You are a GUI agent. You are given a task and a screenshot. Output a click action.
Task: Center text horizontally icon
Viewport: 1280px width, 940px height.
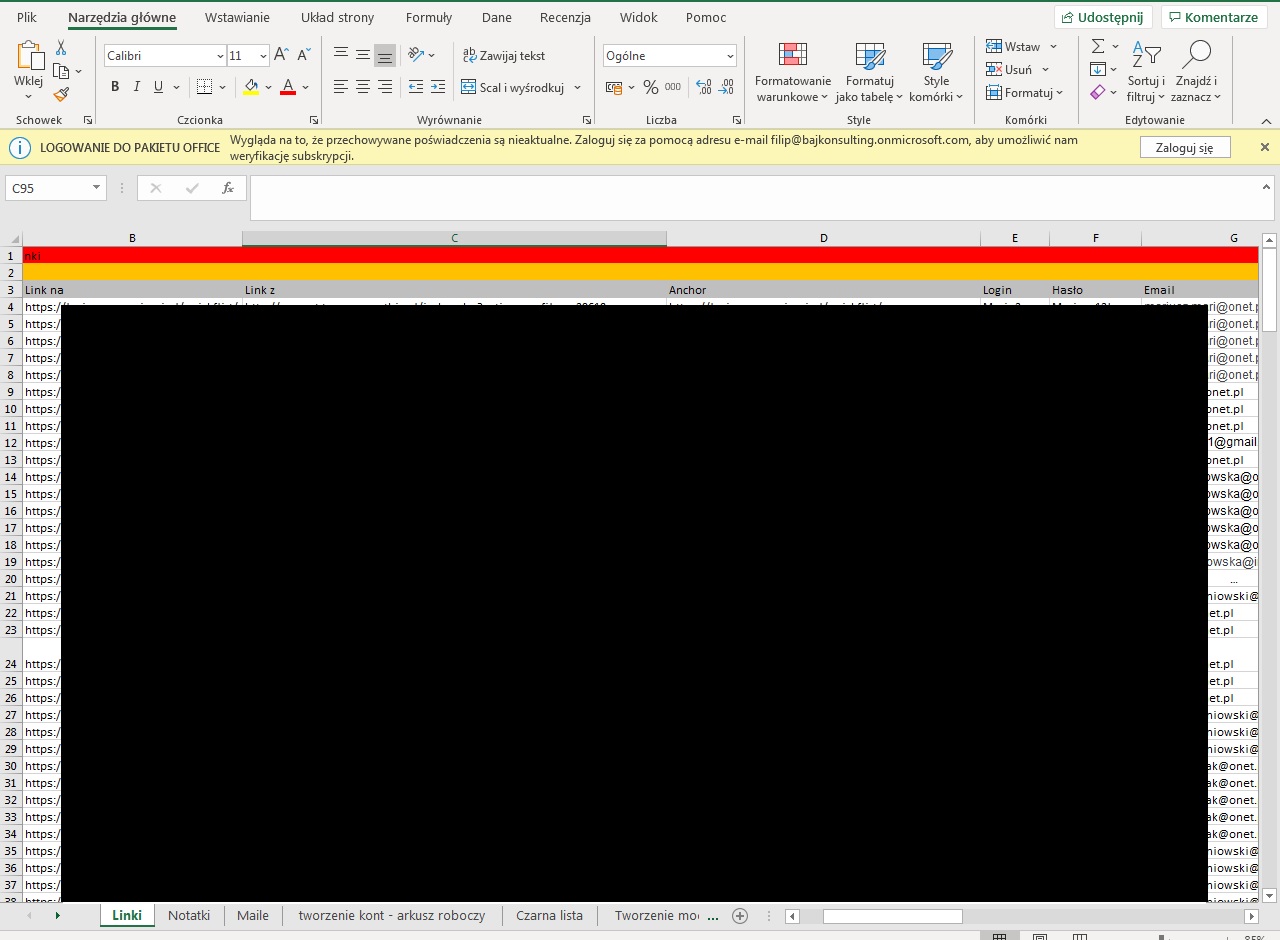click(363, 87)
